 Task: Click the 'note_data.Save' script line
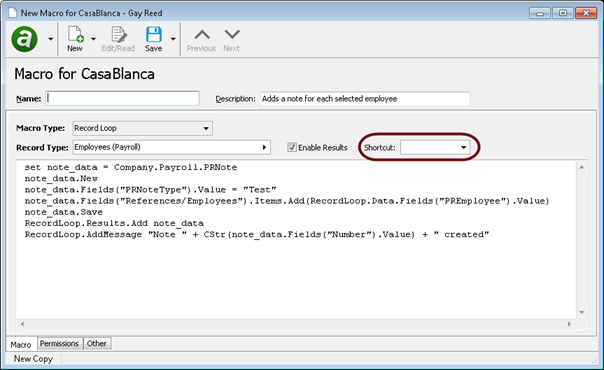pyautogui.click(x=64, y=212)
